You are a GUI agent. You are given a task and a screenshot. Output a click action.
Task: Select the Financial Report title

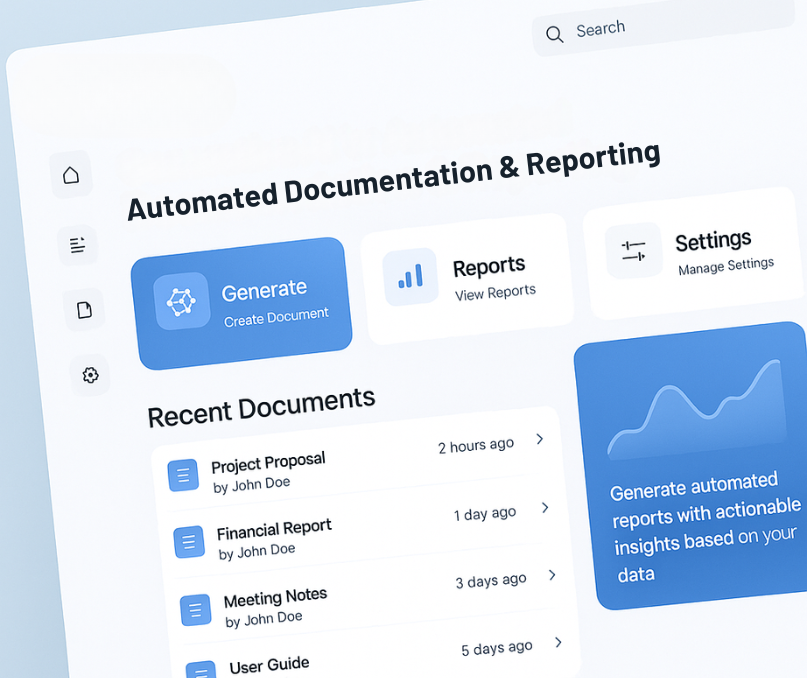click(274, 530)
